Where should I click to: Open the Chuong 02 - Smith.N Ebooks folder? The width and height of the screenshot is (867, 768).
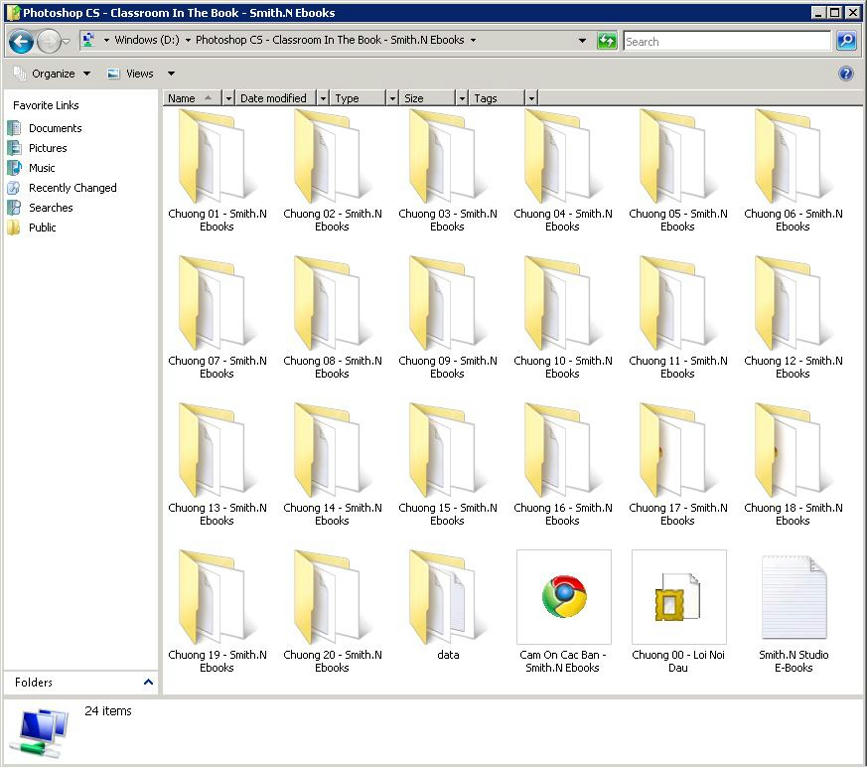332,170
